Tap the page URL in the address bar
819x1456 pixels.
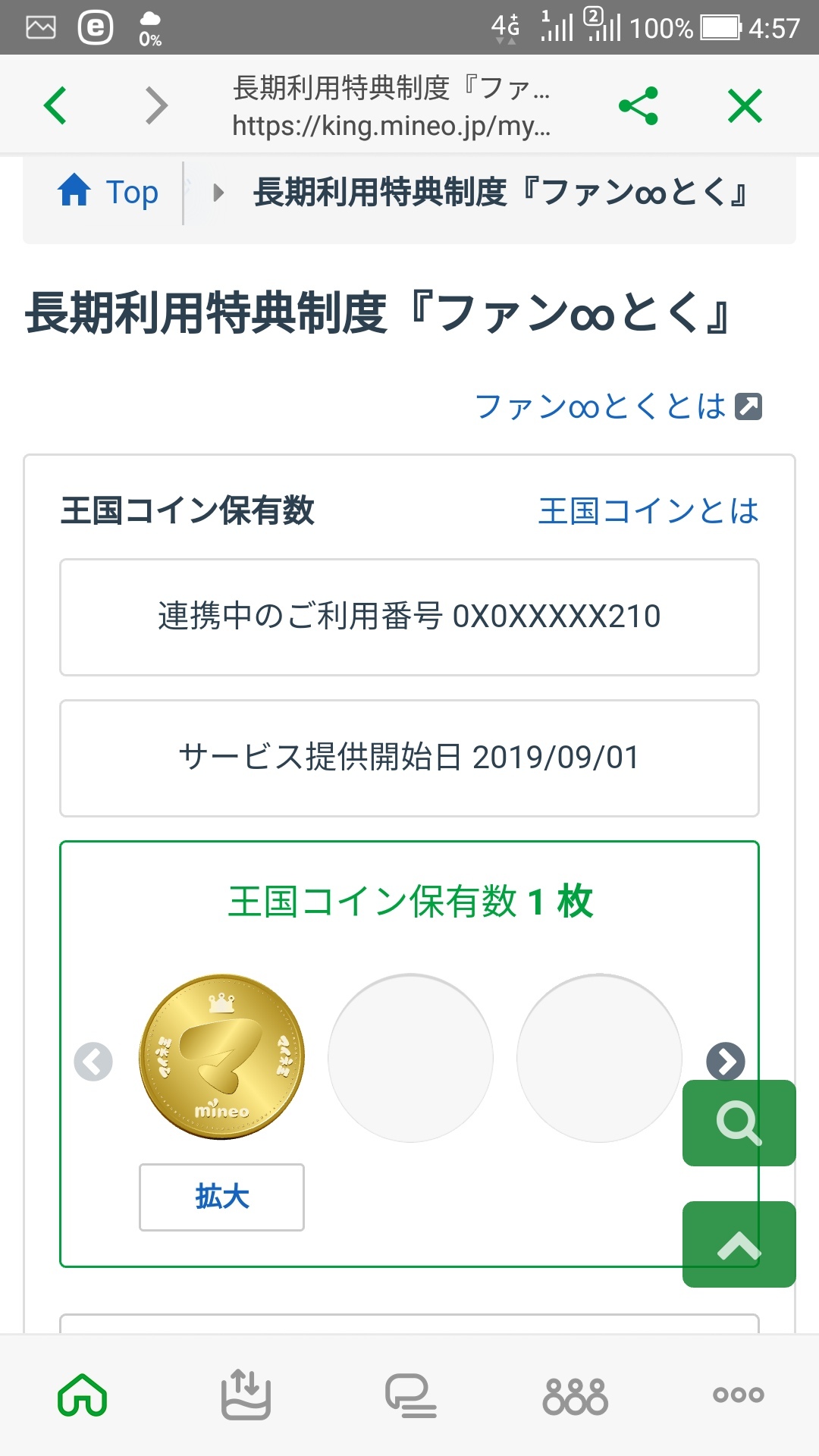tap(391, 125)
